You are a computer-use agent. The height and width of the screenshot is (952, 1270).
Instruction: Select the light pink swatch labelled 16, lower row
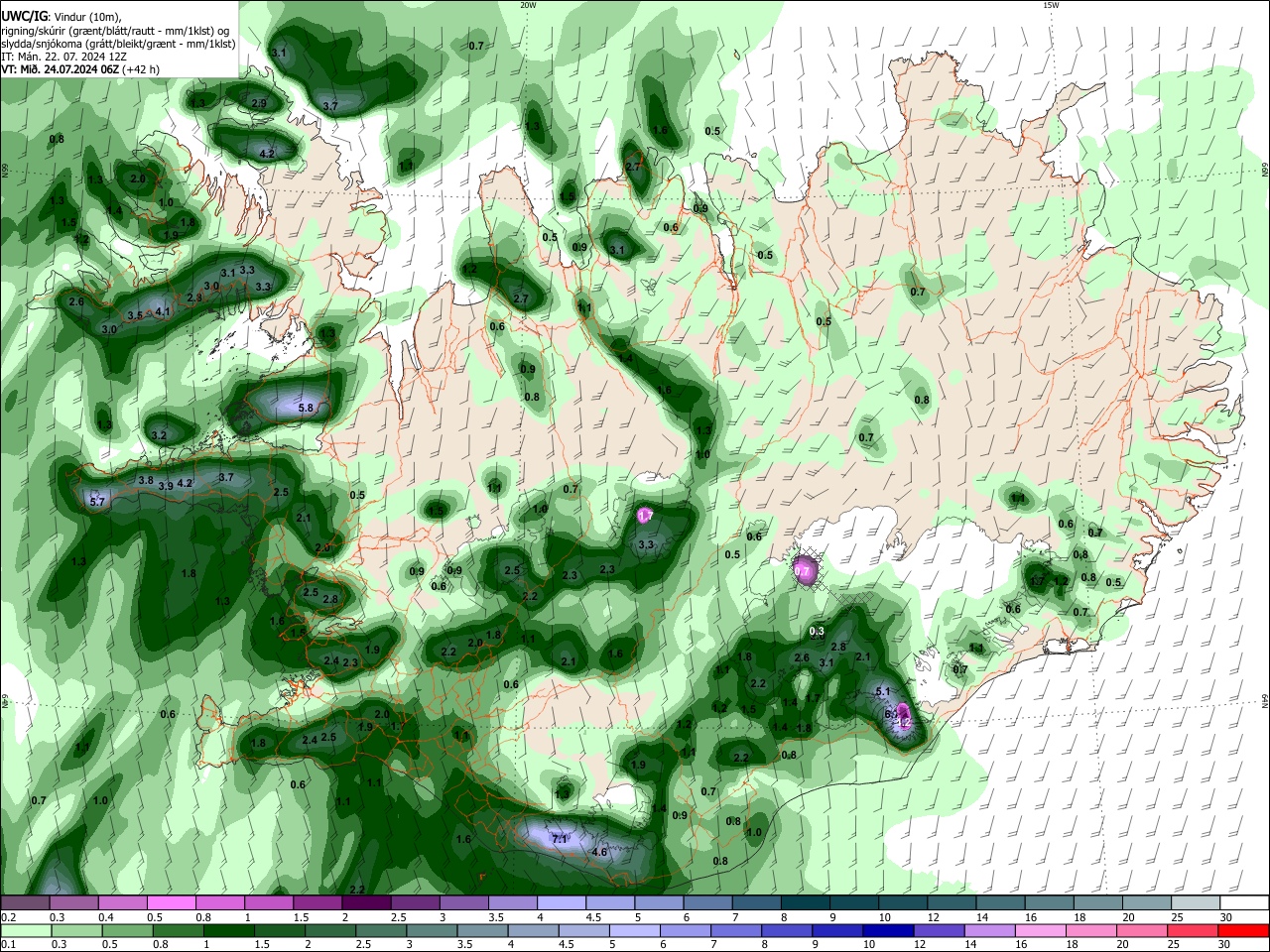click(1040, 930)
